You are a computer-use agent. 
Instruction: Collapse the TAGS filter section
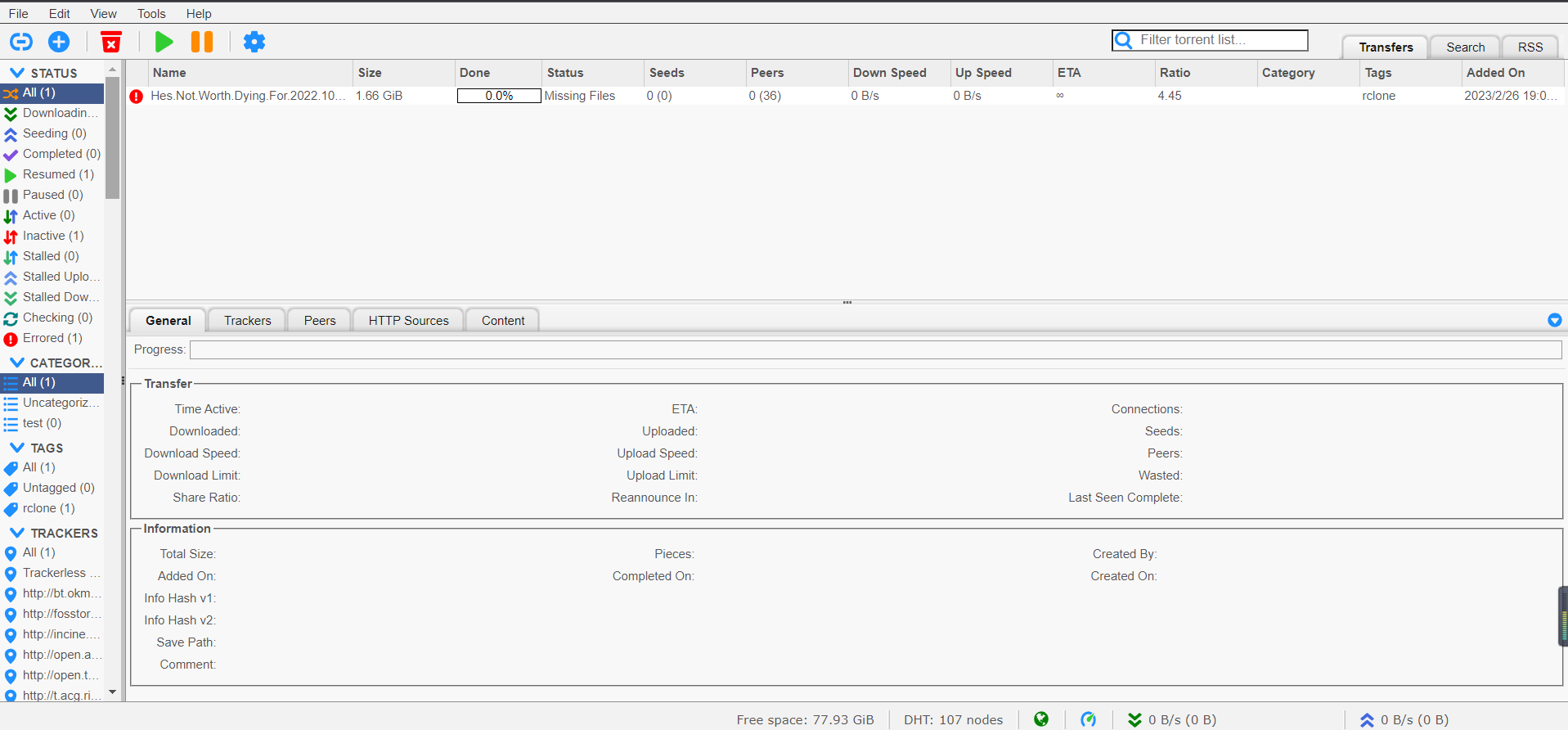click(16, 448)
